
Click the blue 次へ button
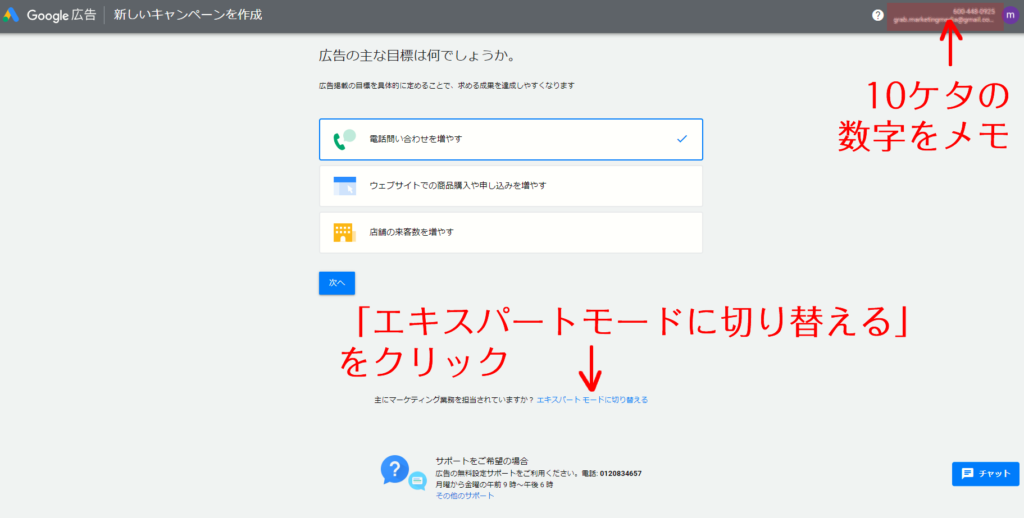tap(337, 283)
